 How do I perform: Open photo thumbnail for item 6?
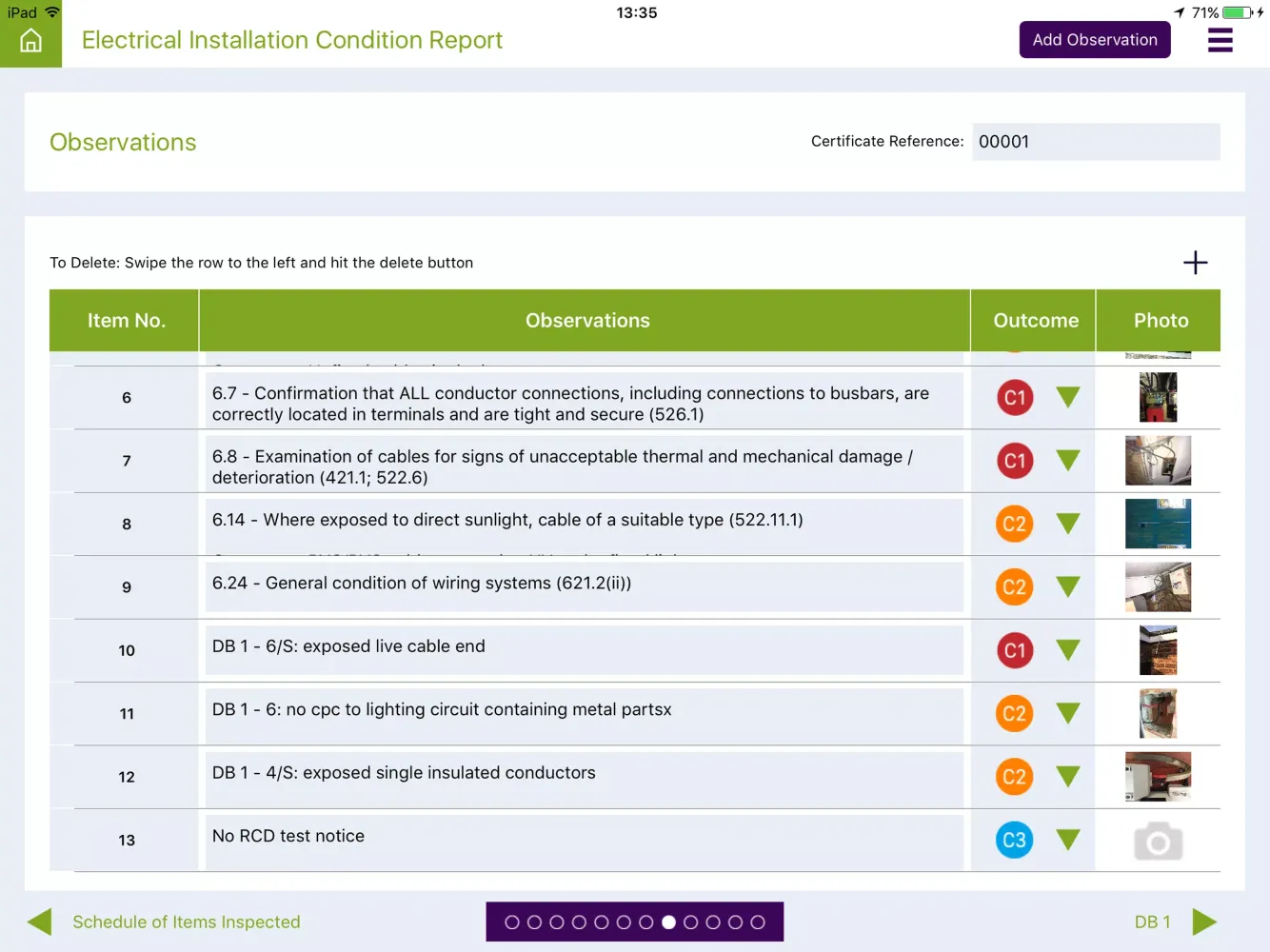1158,397
